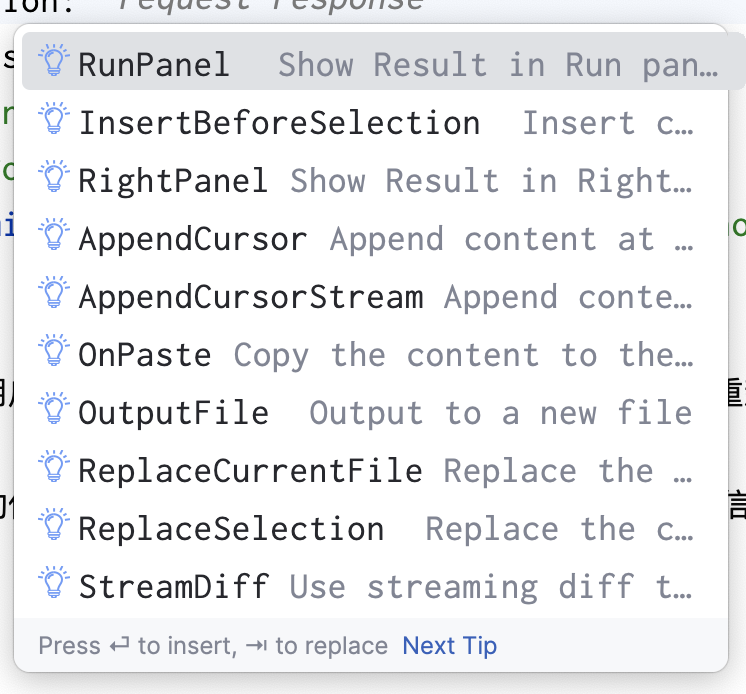Click the lightbulb icon beside StreamDiff
The height and width of the screenshot is (694, 746).
(52, 584)
